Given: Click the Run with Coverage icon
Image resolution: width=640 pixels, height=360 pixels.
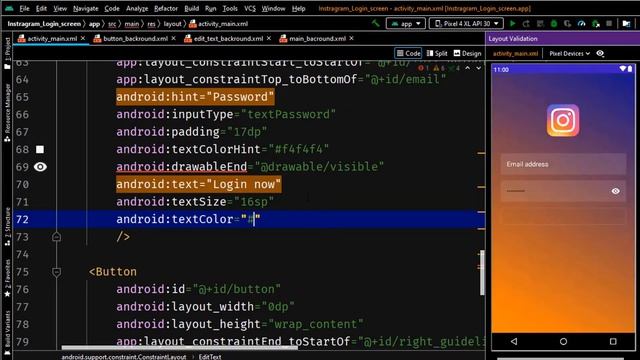Looking at the screenshot, I should tap(568, 24).
